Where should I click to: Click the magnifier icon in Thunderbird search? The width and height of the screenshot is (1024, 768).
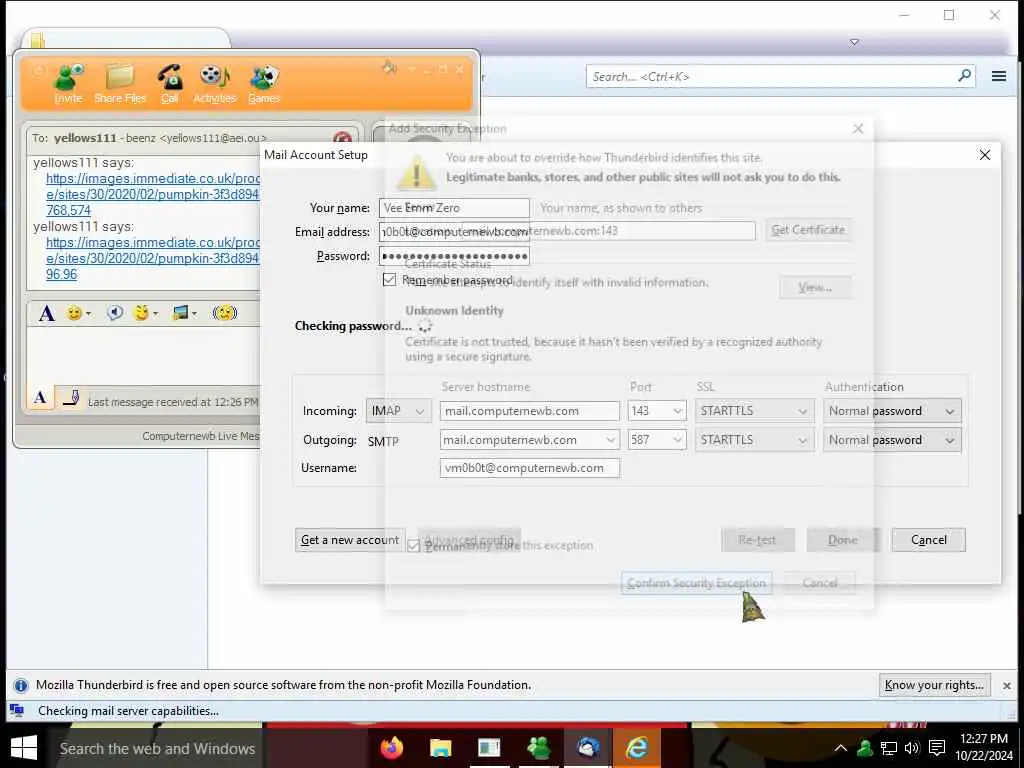coord(964,76)
